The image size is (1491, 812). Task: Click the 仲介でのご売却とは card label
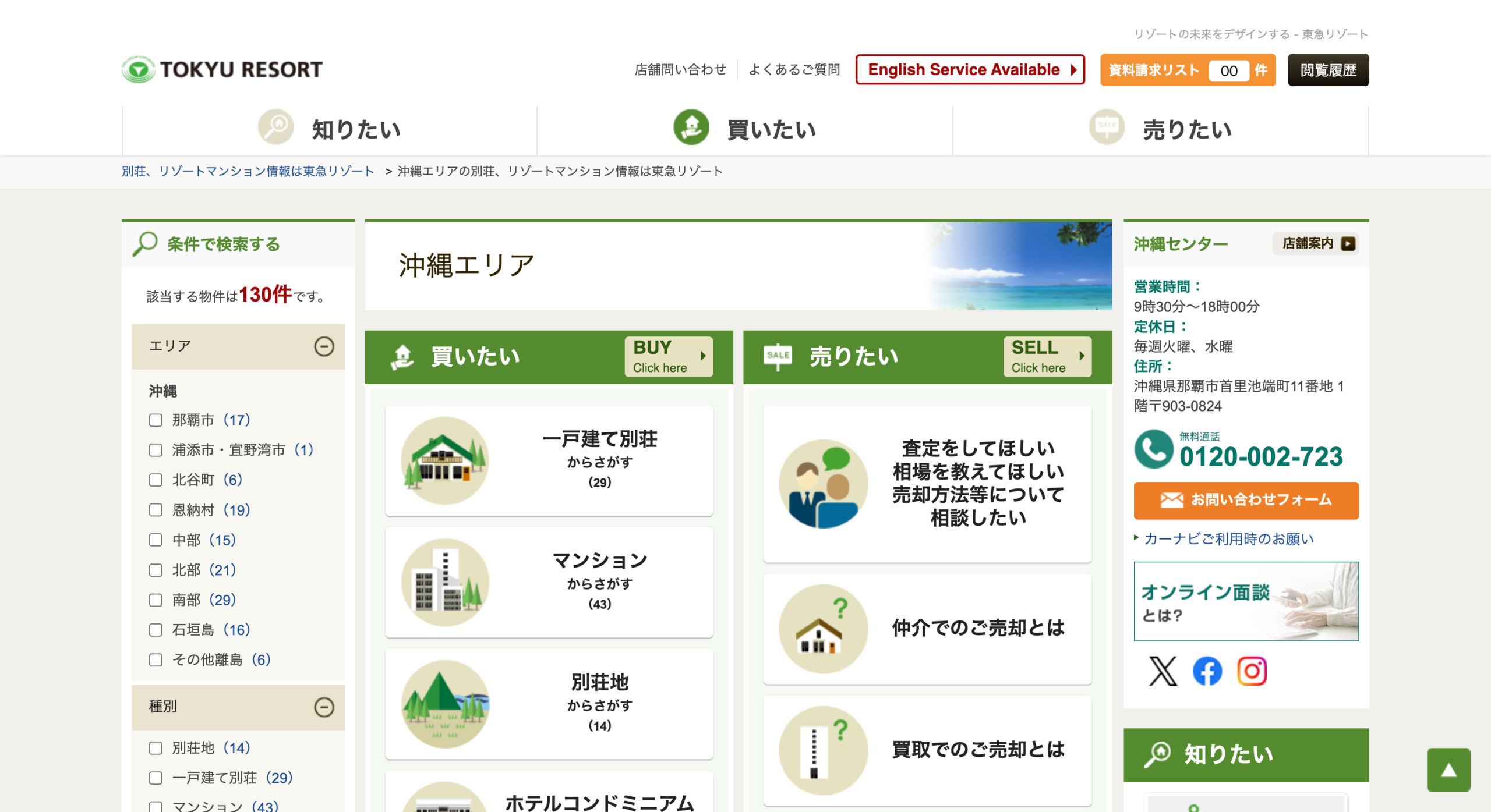(978, 628)
